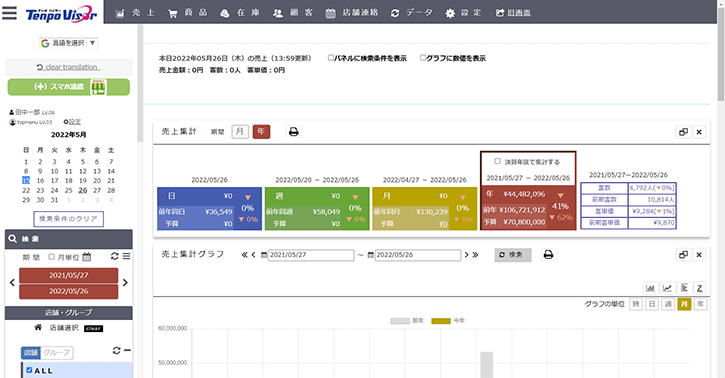Click end date 2022/05/26 red button
This screenshot has width=725, height=378.
click(x=68, y=292)
